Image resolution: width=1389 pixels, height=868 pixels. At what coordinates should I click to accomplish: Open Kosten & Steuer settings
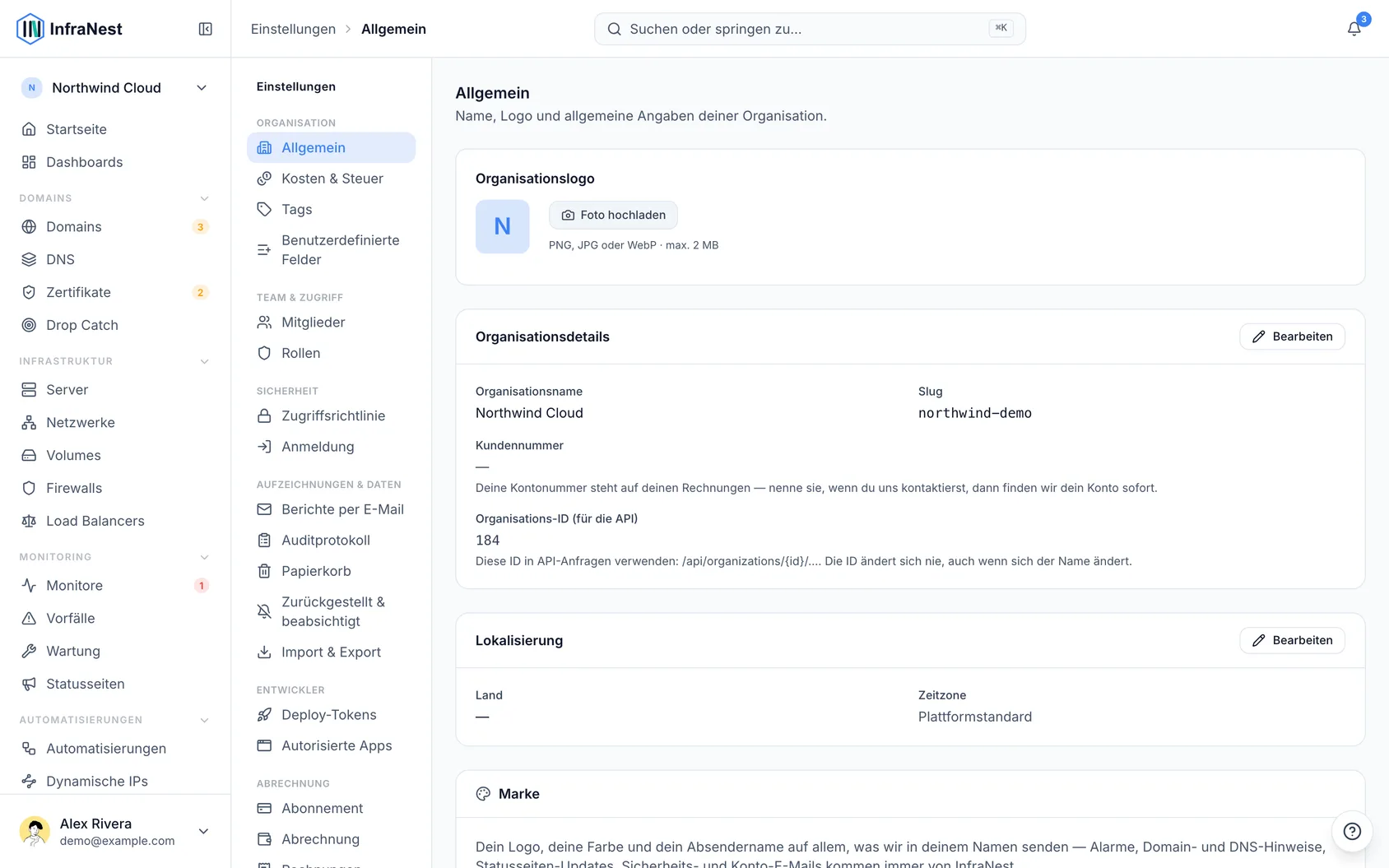[331, 179]
